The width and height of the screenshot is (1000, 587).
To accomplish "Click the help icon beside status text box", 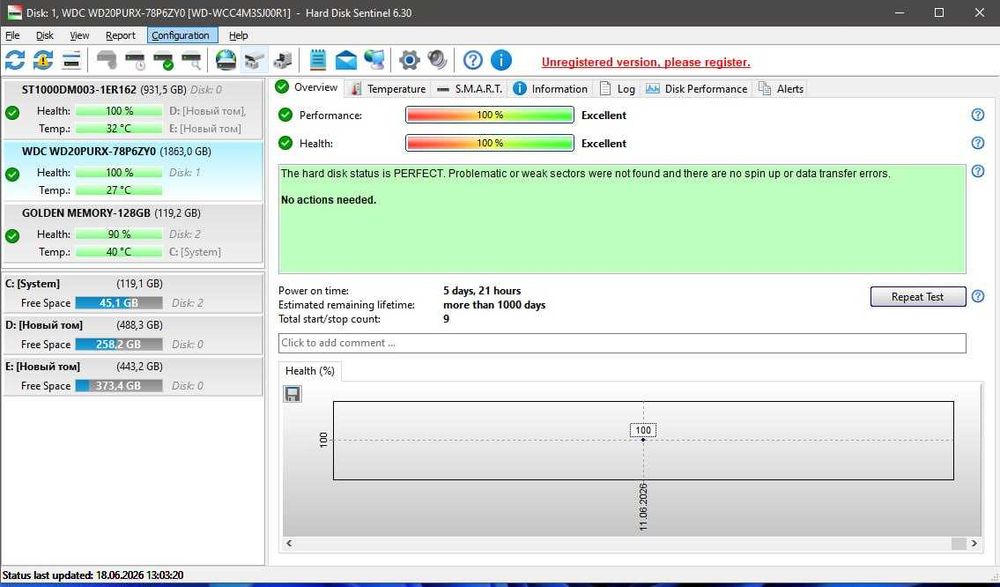I will point(978,171).
